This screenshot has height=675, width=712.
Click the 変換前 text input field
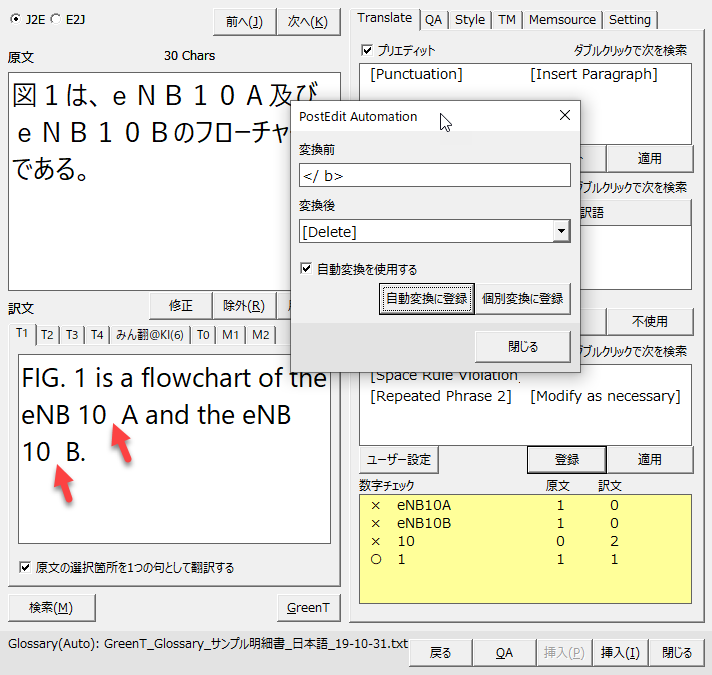[434, 176]
